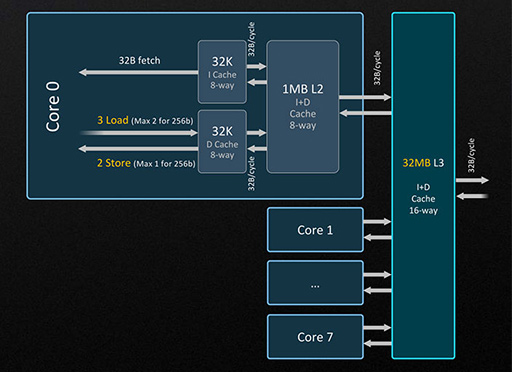Click the arrow from L3 back to L2
512x372 pixels.
tap(366, 113)
